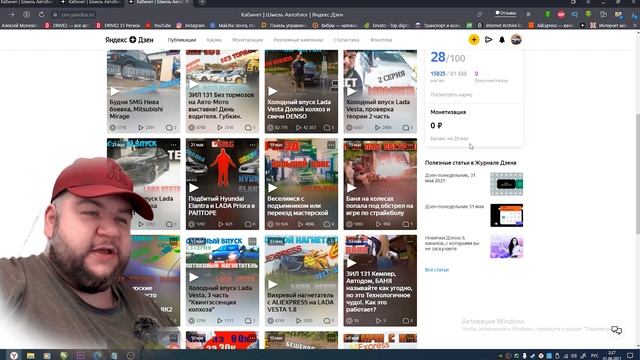Image resolution: width=640 pixels, height=360 pixels.
Task: Reload the page with the refresh icon
Action: pyautogui.click(x=42, y=14)
